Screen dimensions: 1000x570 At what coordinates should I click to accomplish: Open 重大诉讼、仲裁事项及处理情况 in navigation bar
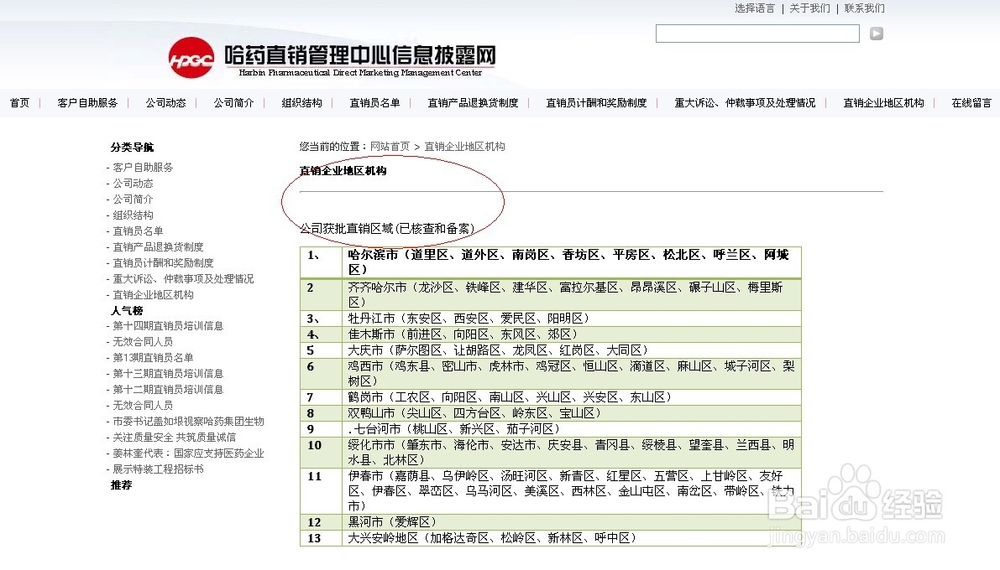pos(745,103)
